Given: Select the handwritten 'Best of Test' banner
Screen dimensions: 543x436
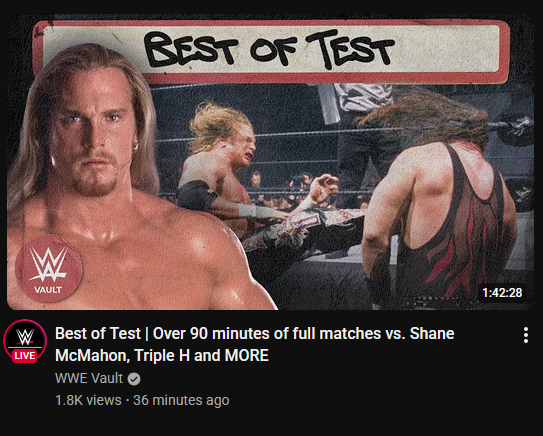Looking at the screenshot, I should pos(271,52).
